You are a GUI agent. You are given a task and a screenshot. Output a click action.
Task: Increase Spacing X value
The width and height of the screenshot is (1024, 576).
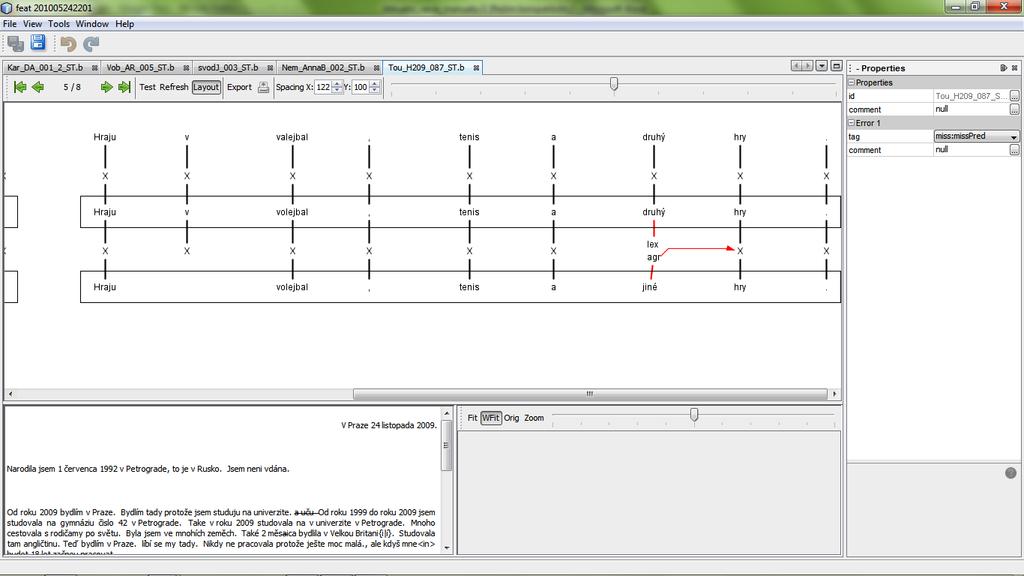tap(337, 84)
